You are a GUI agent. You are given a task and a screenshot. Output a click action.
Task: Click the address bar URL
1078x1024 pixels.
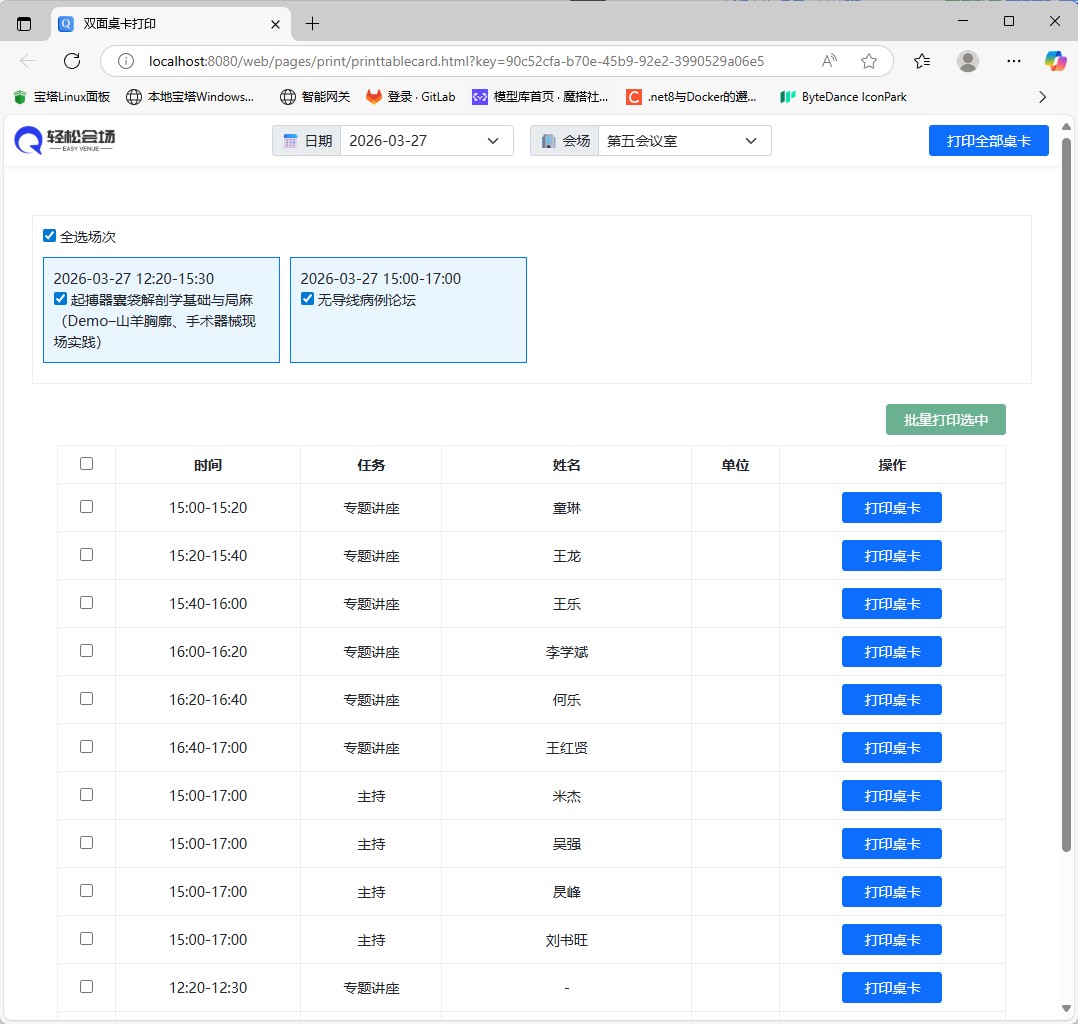click(456, 61)
